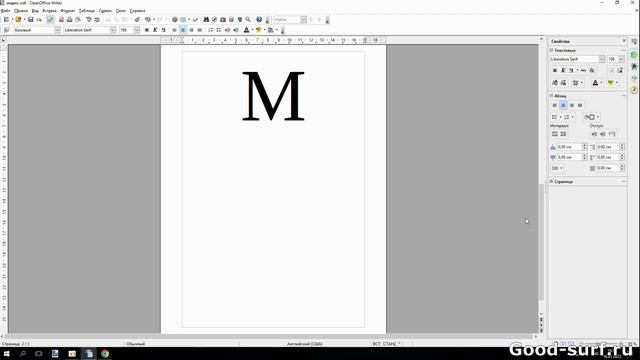This screenshot has height=360, width=640.
Task: Click page count field in status bar
Action: pos(16,344)
